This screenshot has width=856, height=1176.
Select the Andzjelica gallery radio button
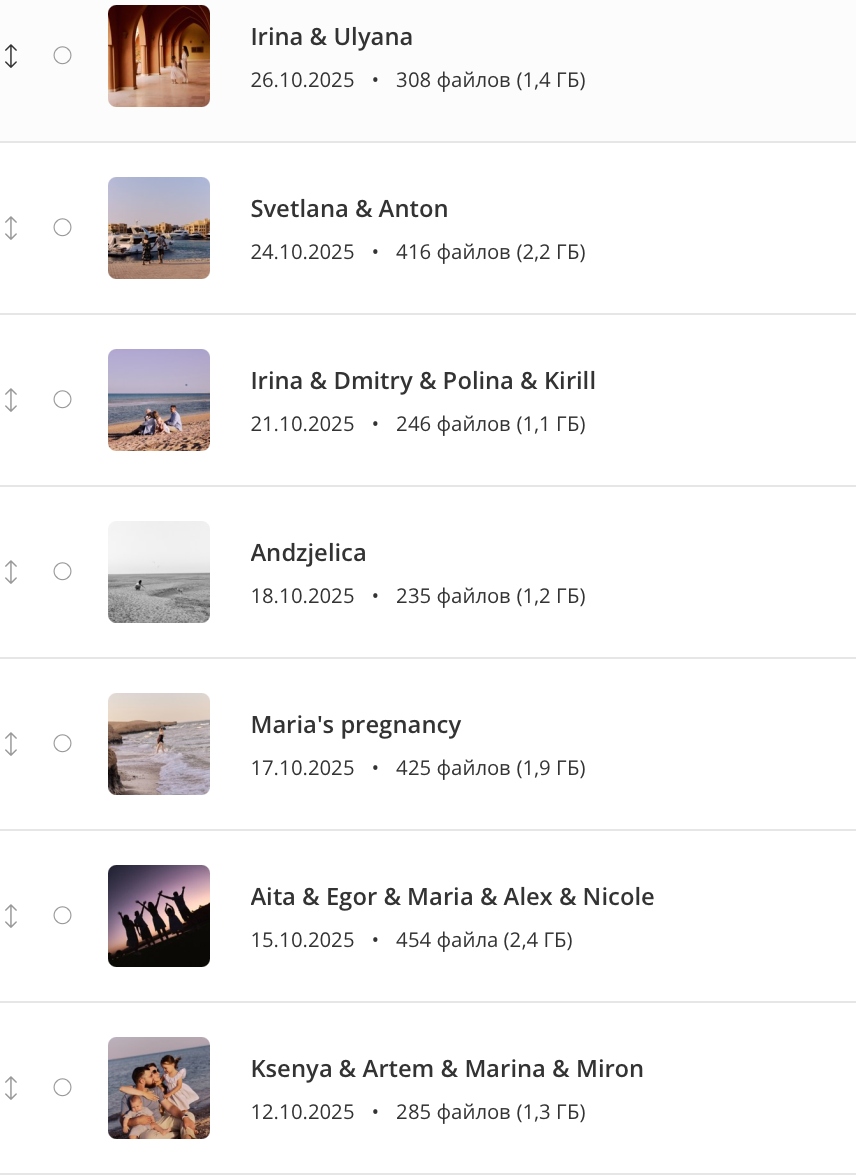coord(62,572)
